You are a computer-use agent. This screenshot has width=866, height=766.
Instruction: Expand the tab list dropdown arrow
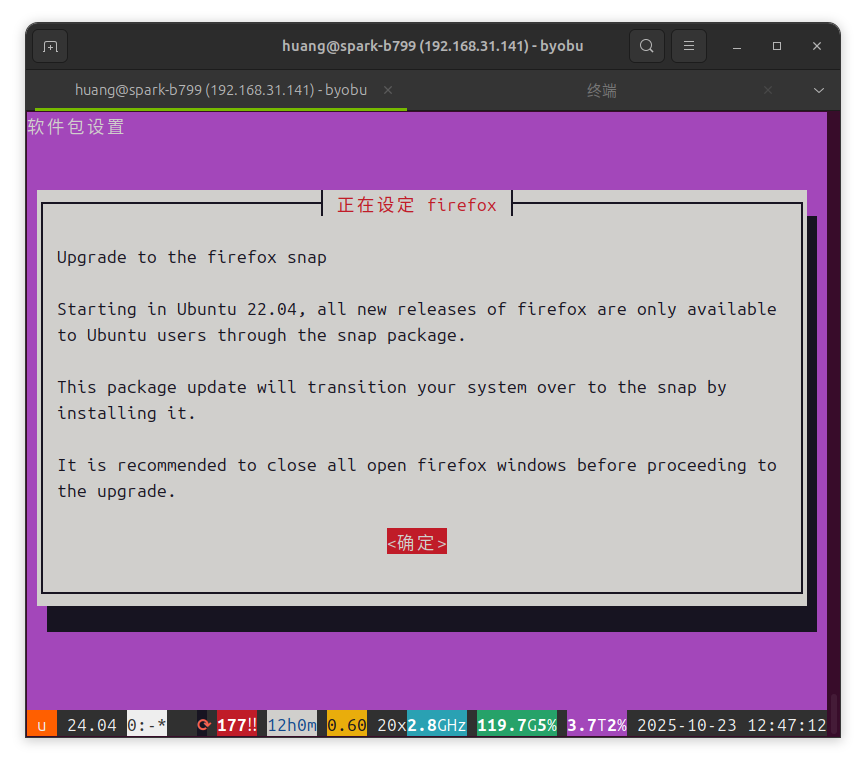click(819, 91)
